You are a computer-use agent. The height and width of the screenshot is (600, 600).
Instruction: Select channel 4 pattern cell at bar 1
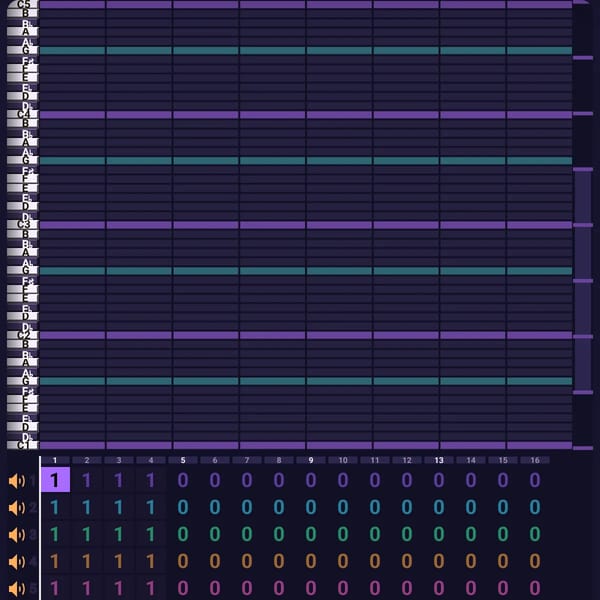[x=55, y=561]
